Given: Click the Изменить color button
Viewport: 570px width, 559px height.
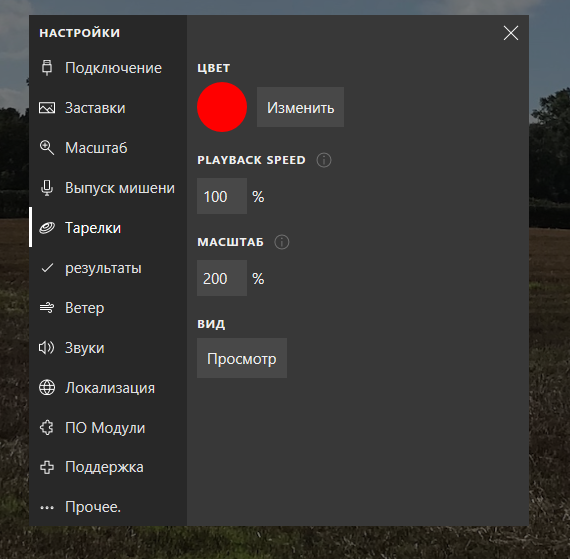Looking at the screenshot, I should 300,107.
